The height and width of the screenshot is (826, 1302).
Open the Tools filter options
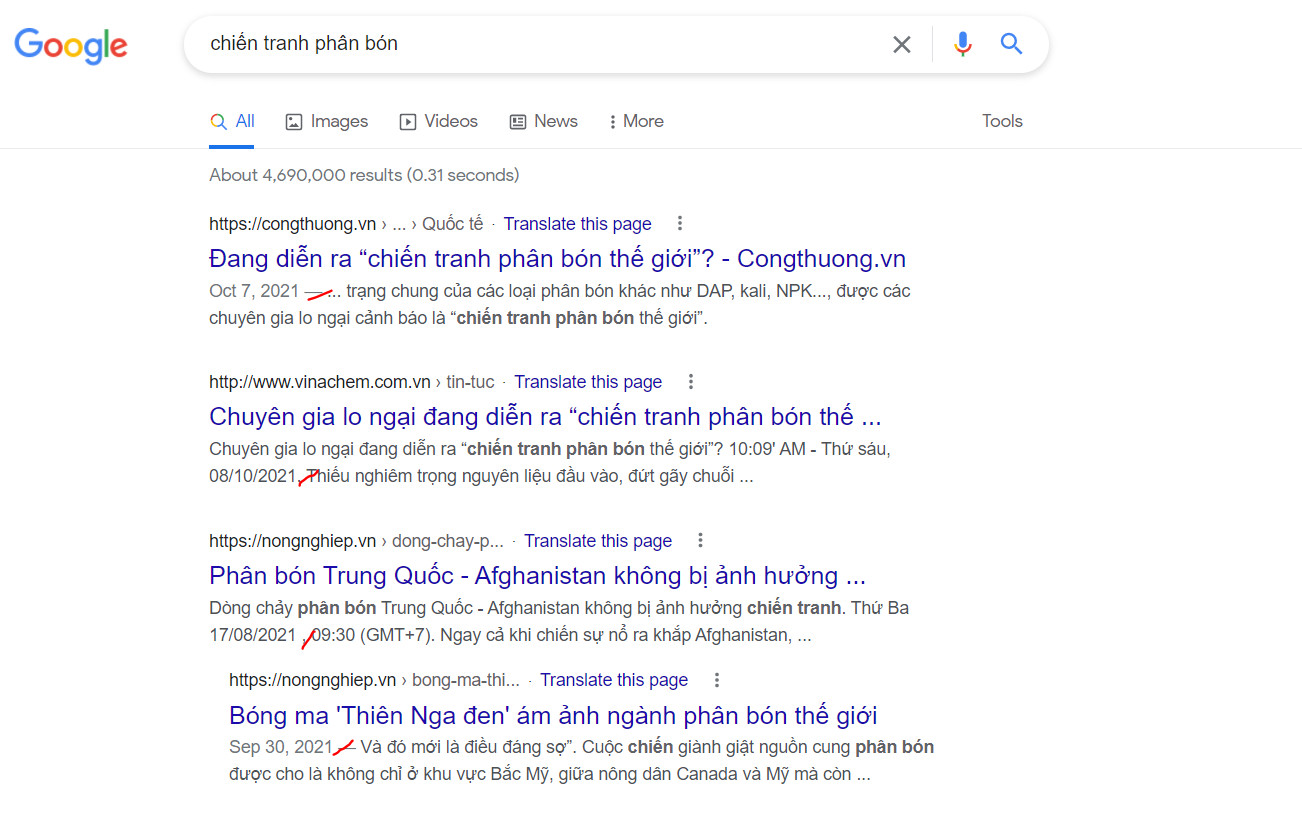pyautogui.click(x=1002, y=121)
